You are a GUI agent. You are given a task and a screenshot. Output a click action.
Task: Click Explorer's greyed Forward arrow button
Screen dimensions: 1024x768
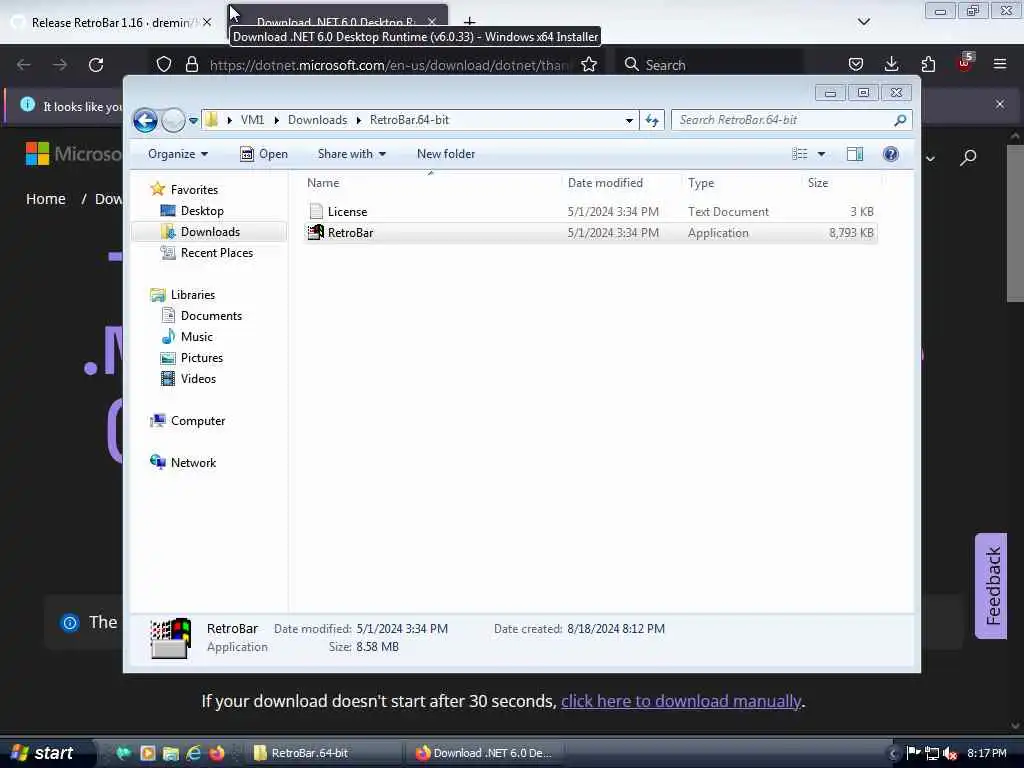(x=173, y=120)
